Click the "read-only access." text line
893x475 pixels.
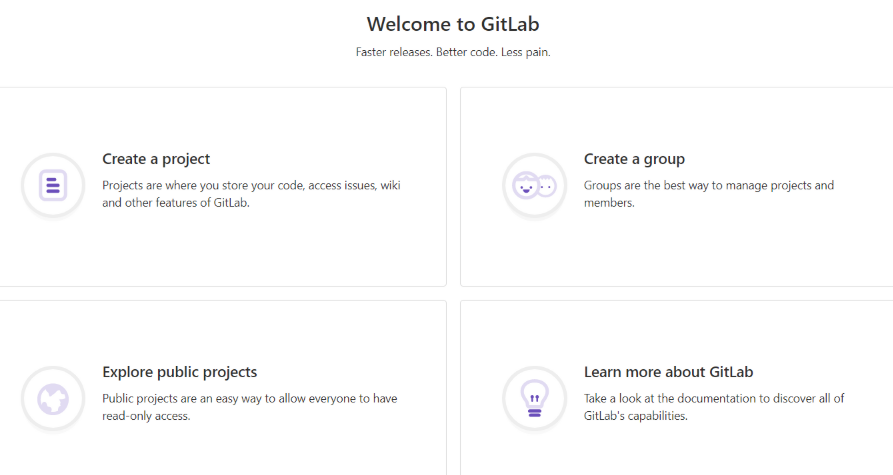coord(146,415)
